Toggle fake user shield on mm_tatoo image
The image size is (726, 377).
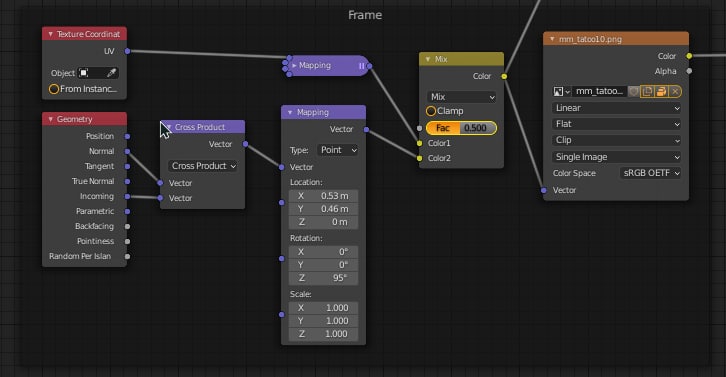coord(633,92)
